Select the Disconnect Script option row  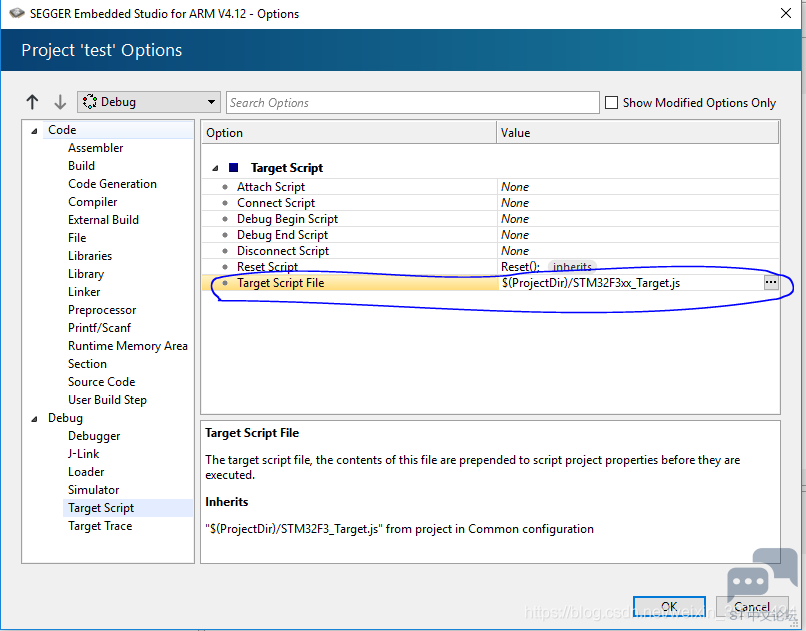(x=490, y=251)
